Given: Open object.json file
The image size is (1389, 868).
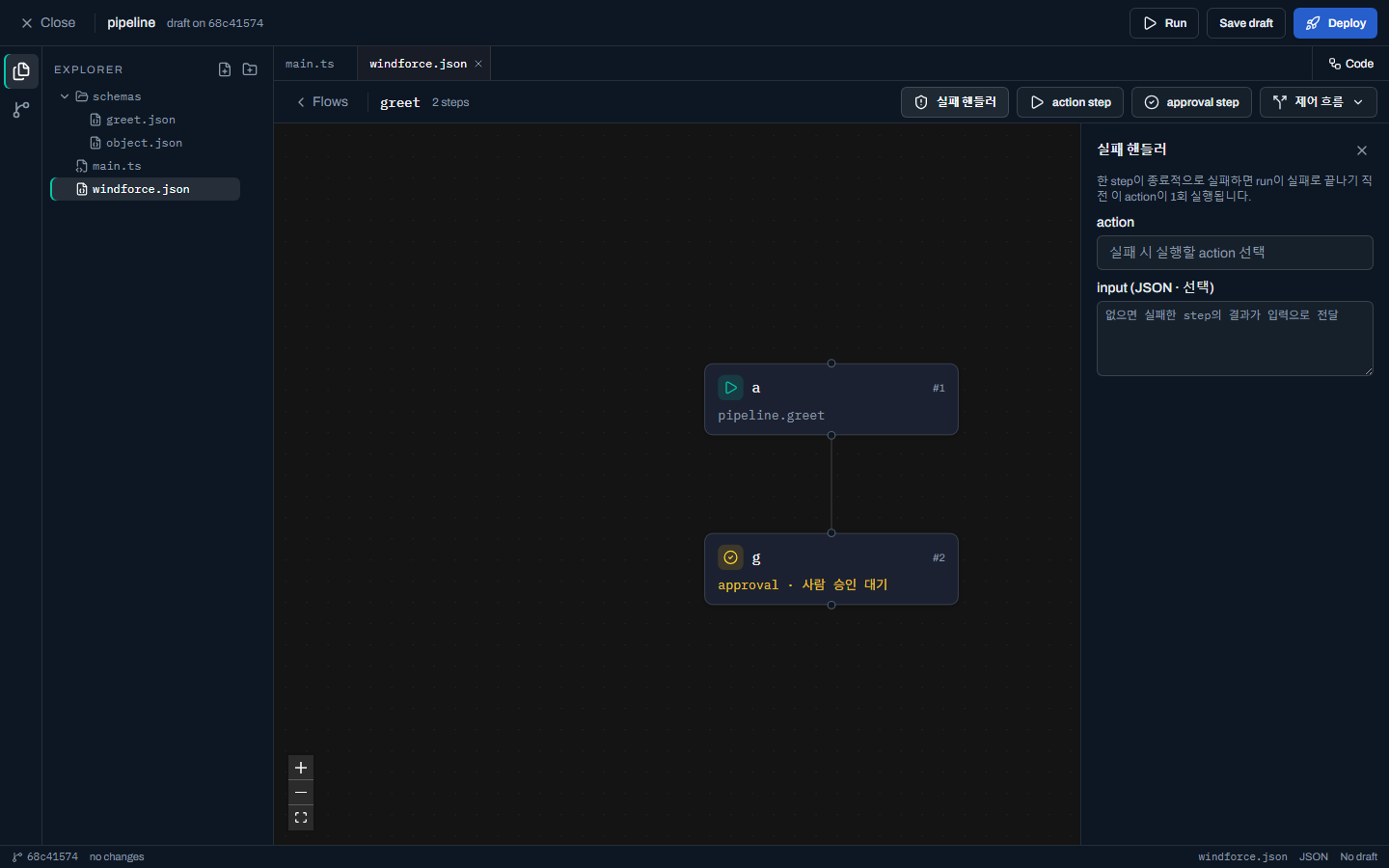Looking at the screenshot, I should (x=144, y=143).
